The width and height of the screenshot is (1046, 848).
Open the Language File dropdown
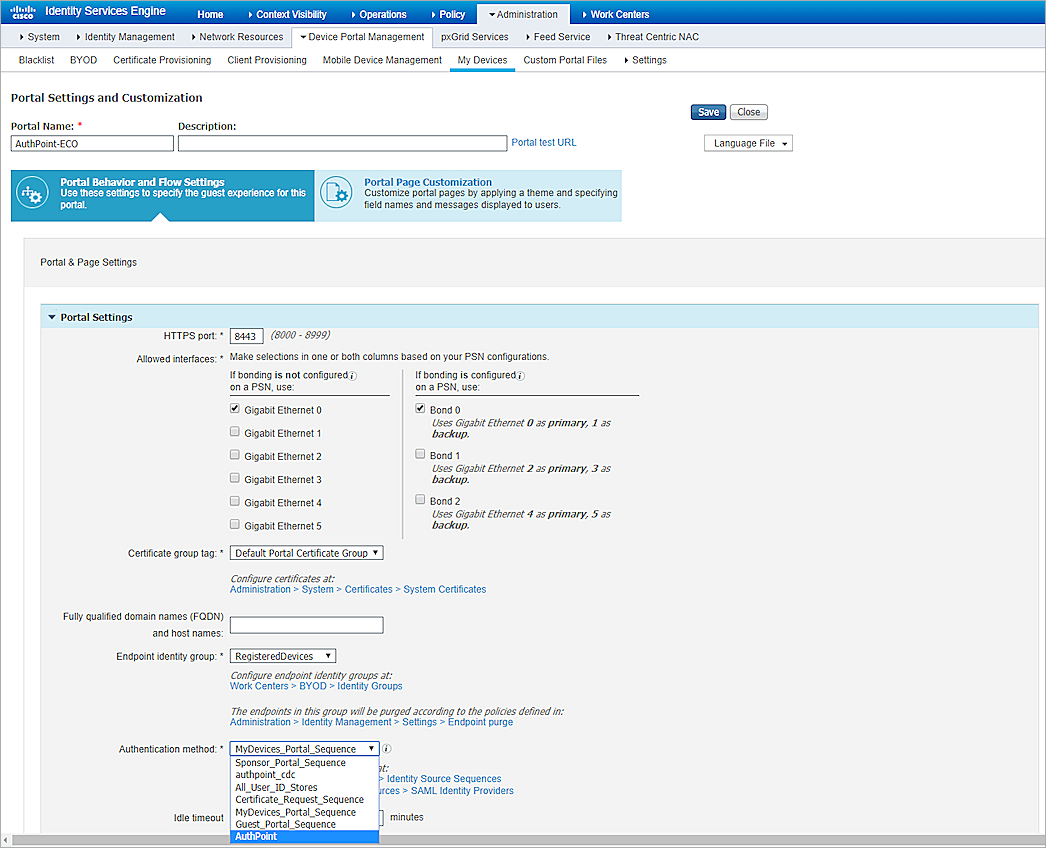pos(748,143)
